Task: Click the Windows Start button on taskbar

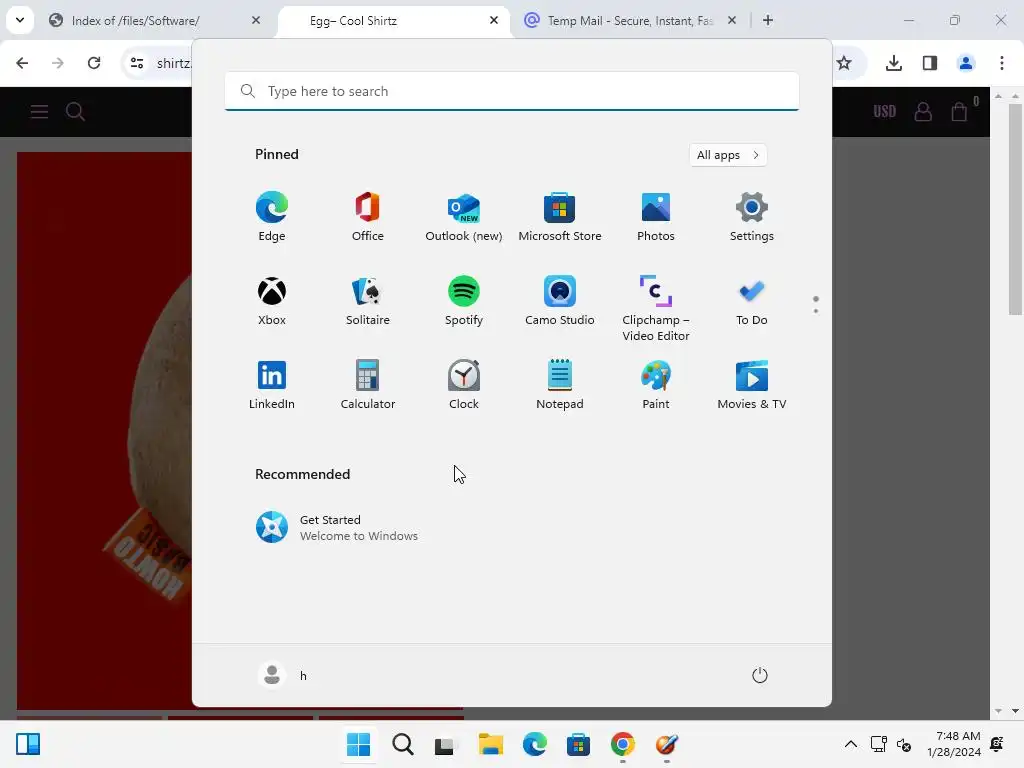Action: (x=359, y=744)
